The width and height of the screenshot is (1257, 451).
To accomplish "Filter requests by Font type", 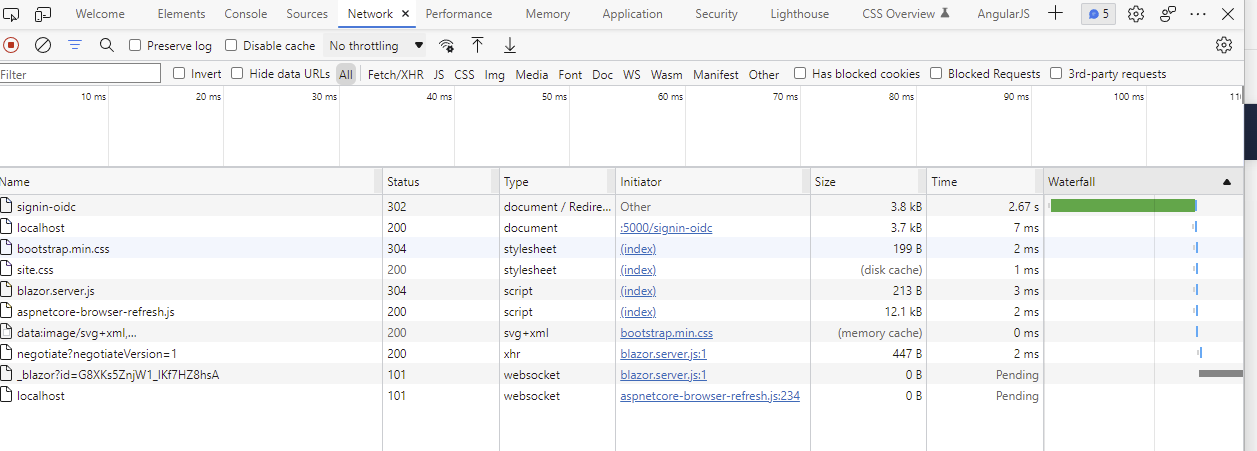I will (x=570, y=74).
